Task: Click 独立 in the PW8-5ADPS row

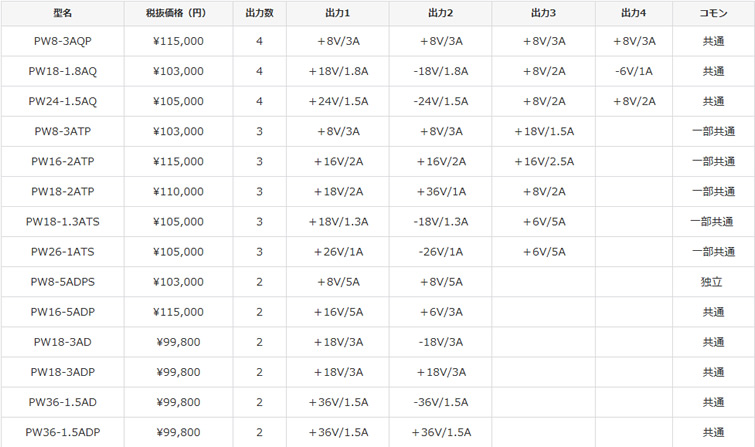Action: 712,282
